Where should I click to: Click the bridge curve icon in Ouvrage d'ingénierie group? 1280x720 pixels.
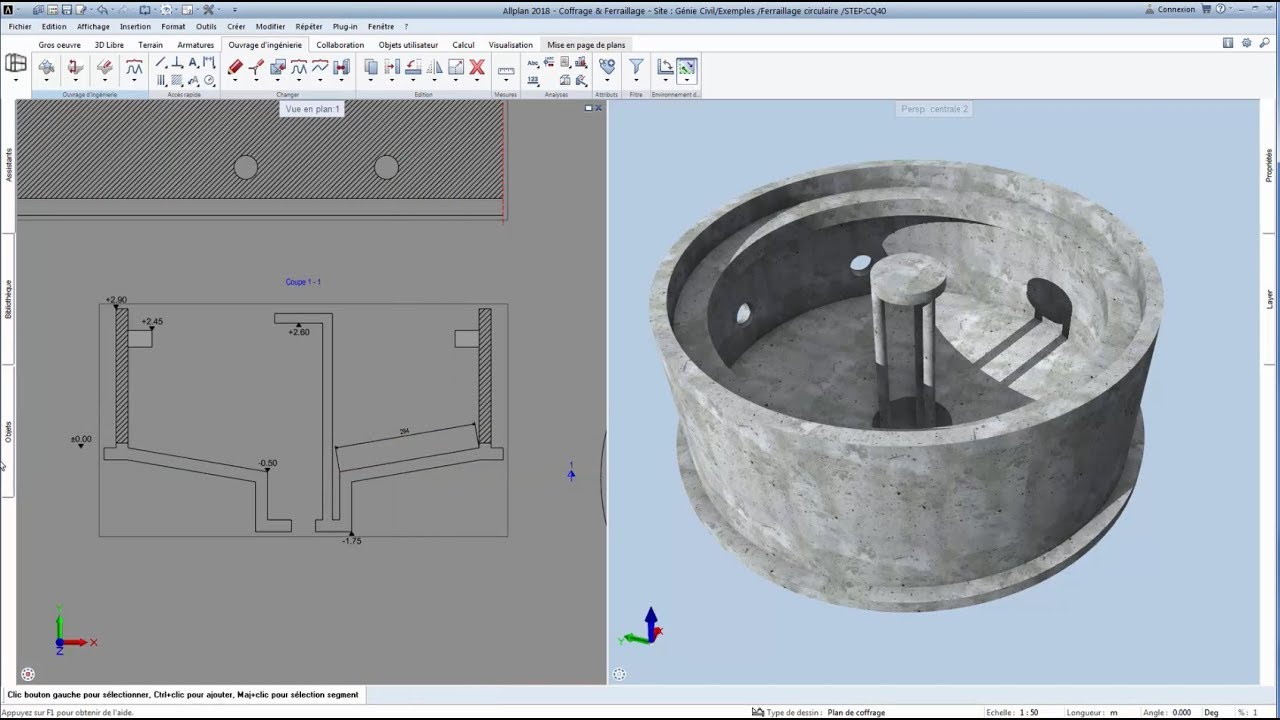click(134, 67)
